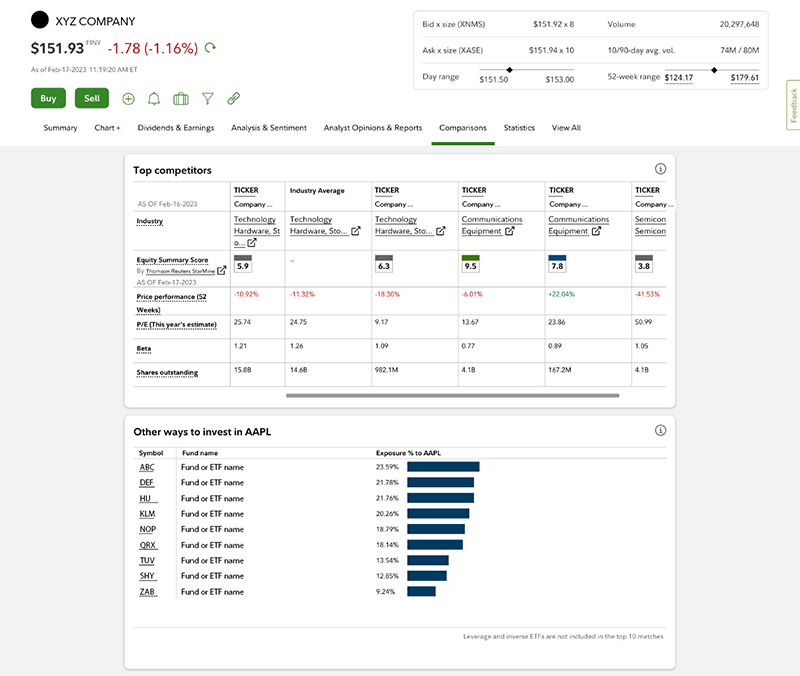Open the Dividends & Earnings tab
Viewport: 800px width, 676px height.
click(176, 128)
